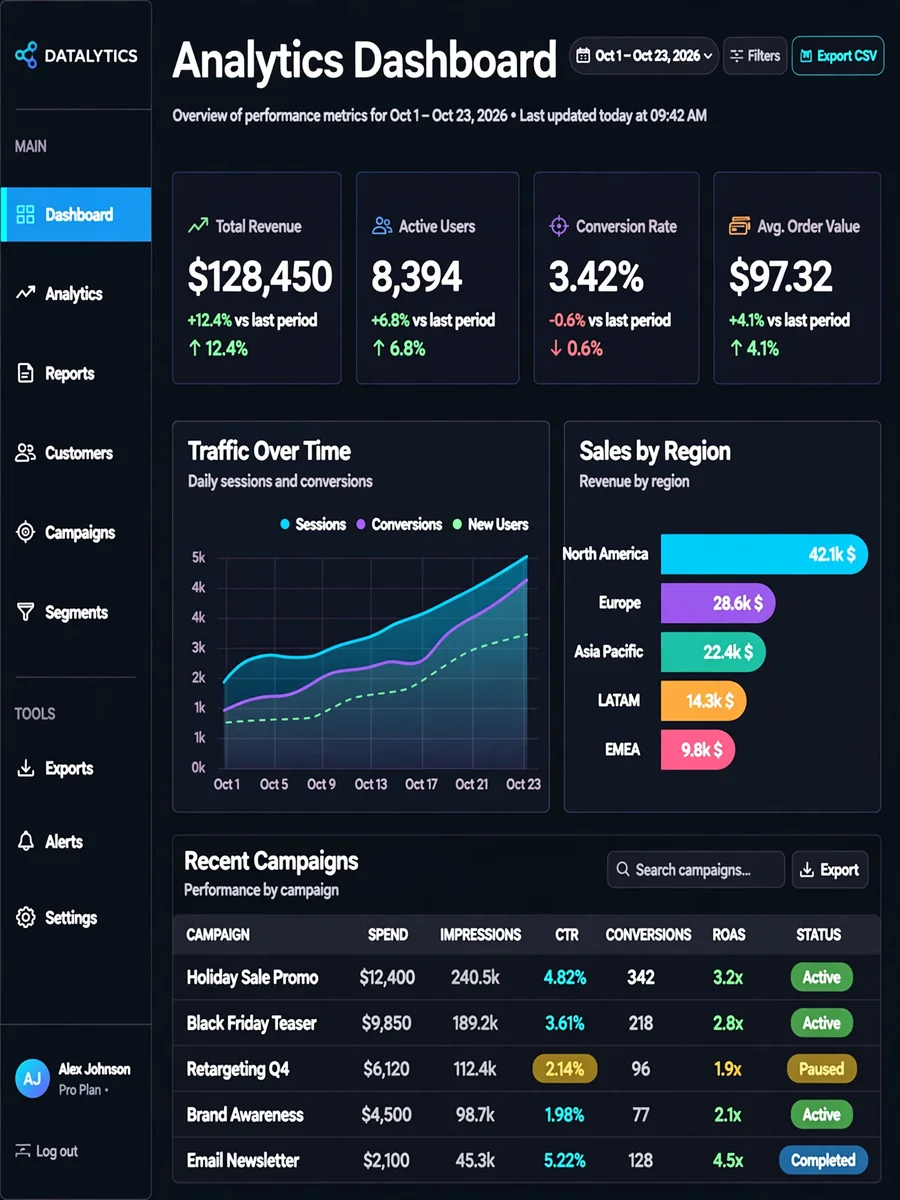The width and height of the screenshot is (900, 1200).
Task: Click the $128,450 Total Revenue value
Action: 260,277
